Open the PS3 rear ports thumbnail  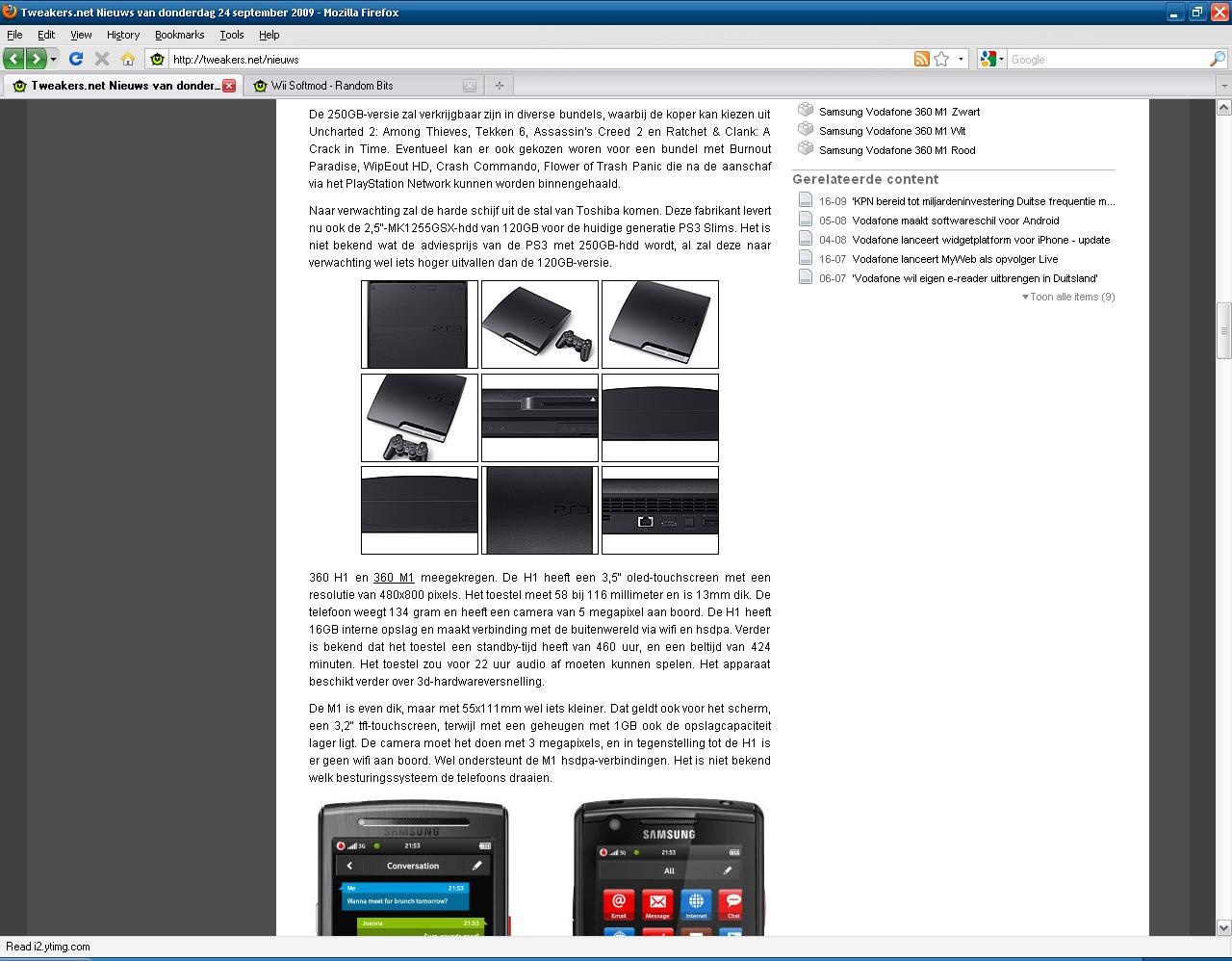click(x=660, y=510)
